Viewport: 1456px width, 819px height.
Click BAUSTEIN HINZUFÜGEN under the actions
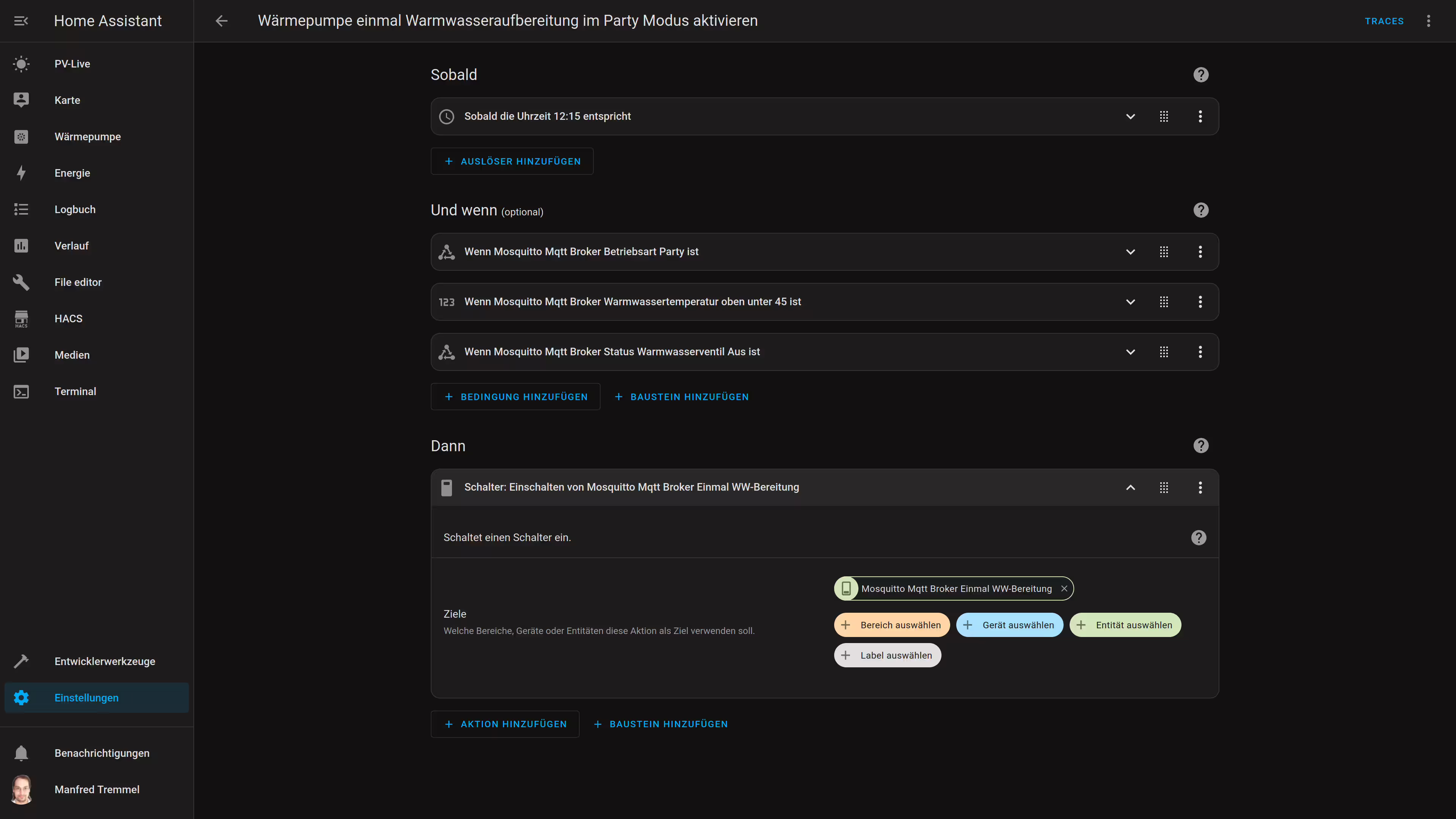(661, 724)
